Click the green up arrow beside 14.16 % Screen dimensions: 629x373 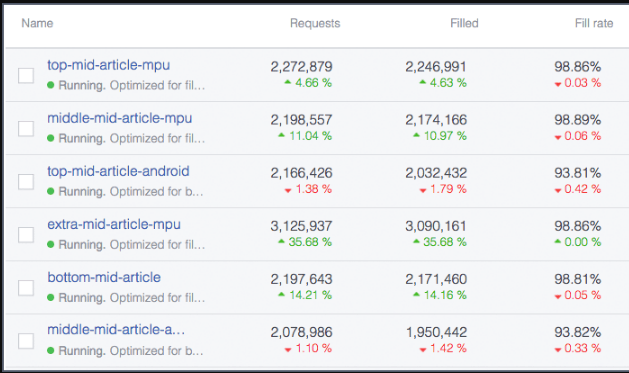416,294
